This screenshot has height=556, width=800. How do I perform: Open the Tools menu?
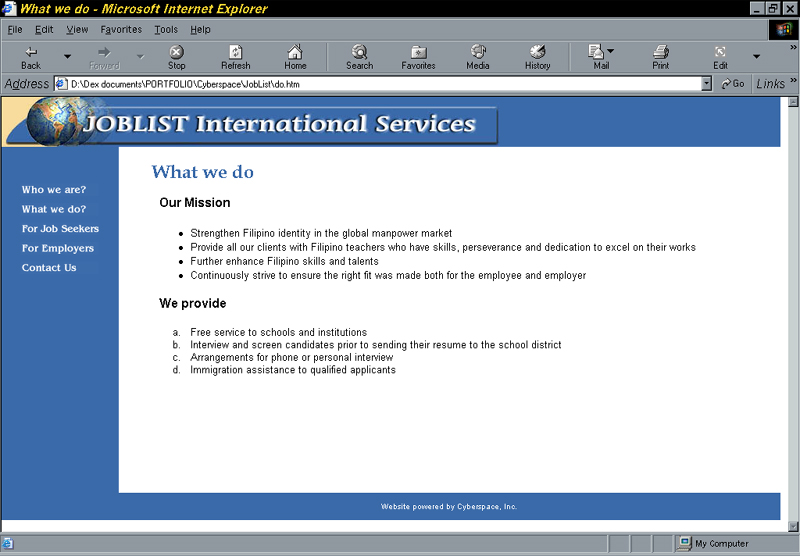click(x=166, y=30)
